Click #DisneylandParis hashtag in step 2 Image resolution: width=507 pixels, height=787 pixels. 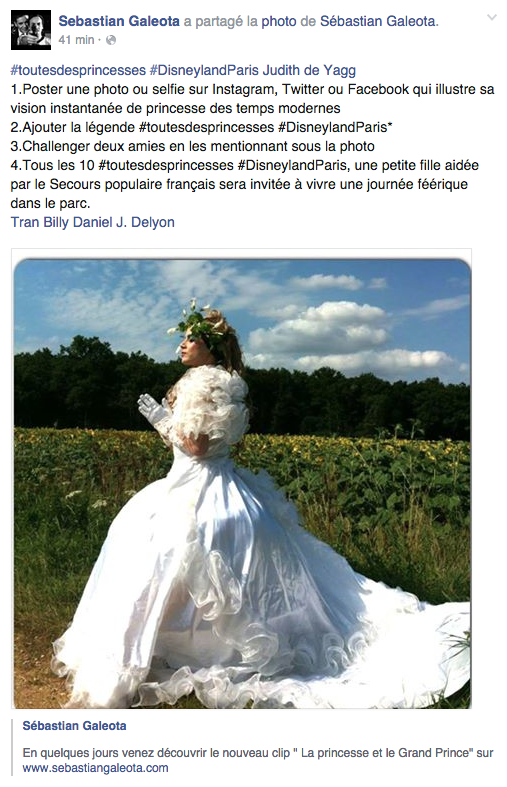click(333, 127)
